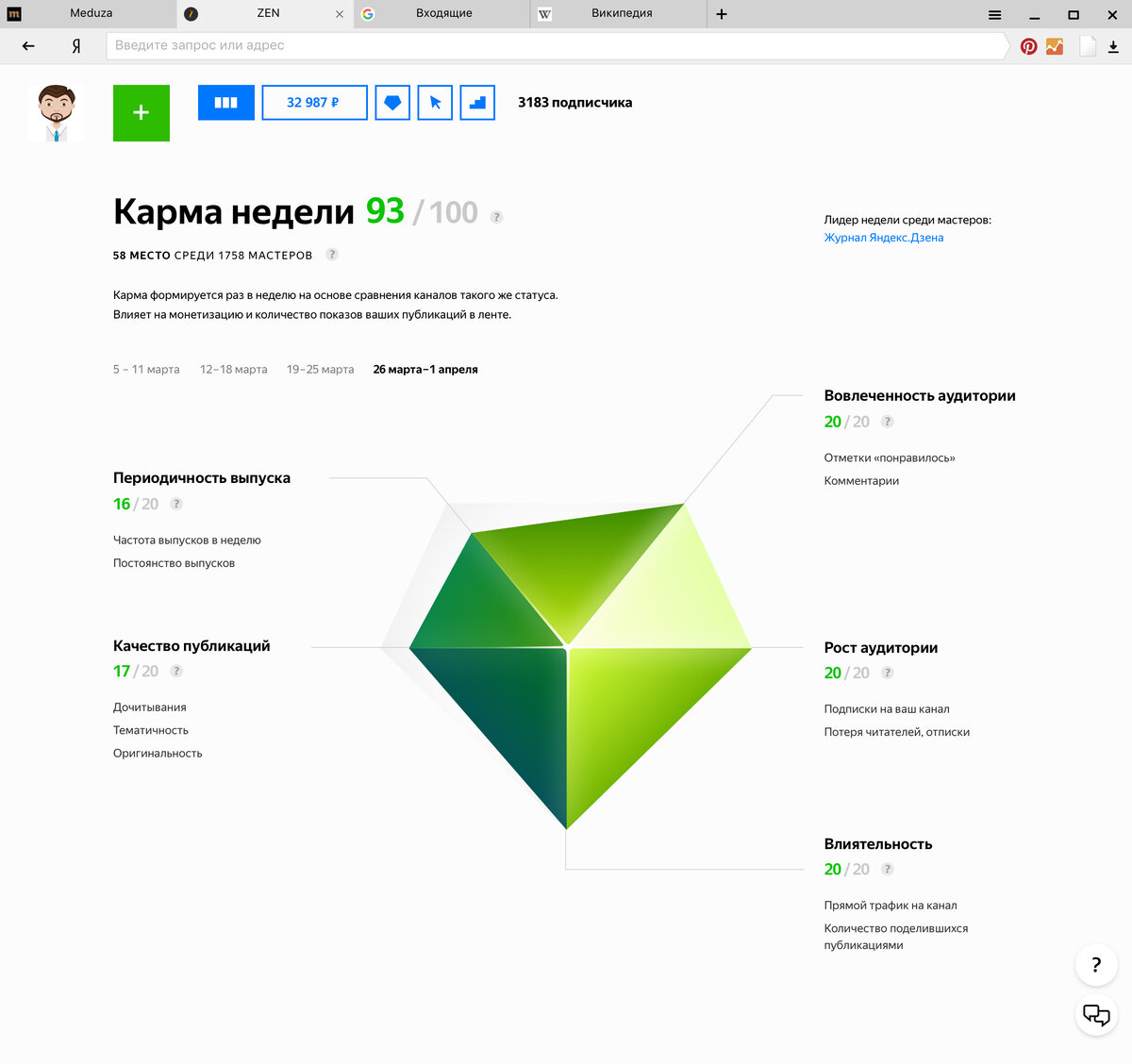Viewport: 1132px width, 1064px height.
Task: Open the floating help question-mark button
Action: [x=1095, y=965]
